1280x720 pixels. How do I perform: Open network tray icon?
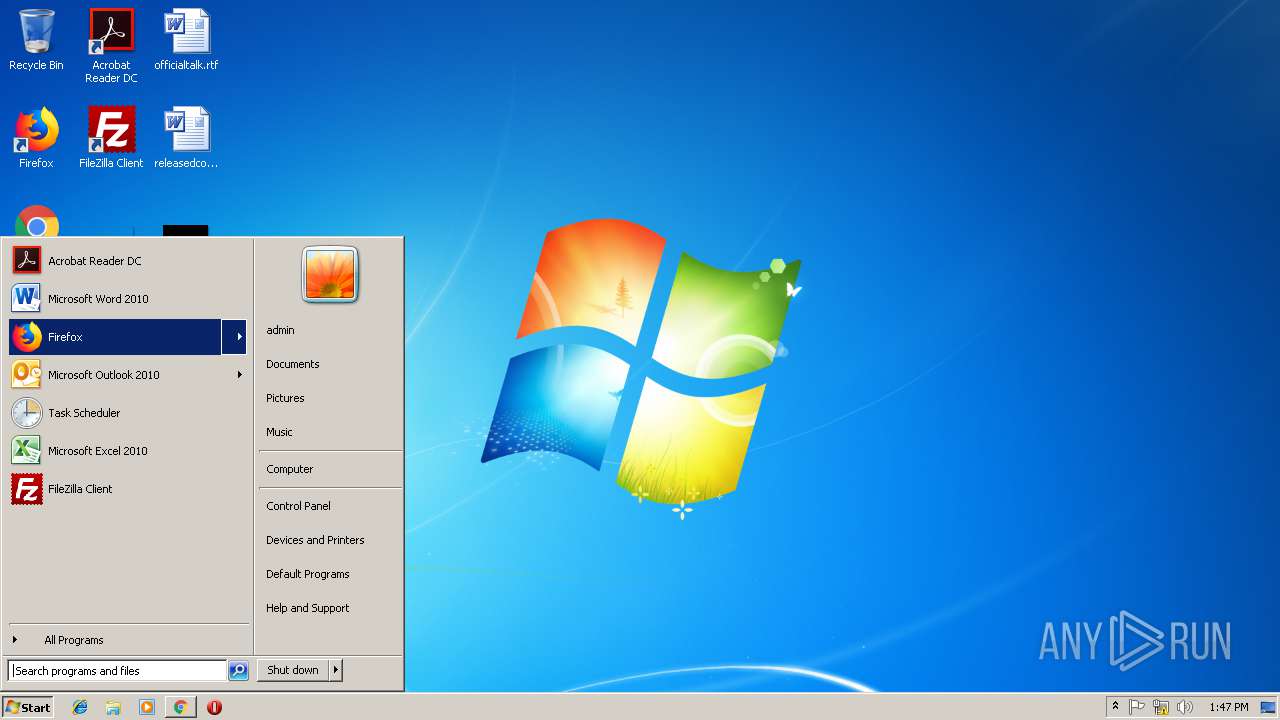(1161, 707)
